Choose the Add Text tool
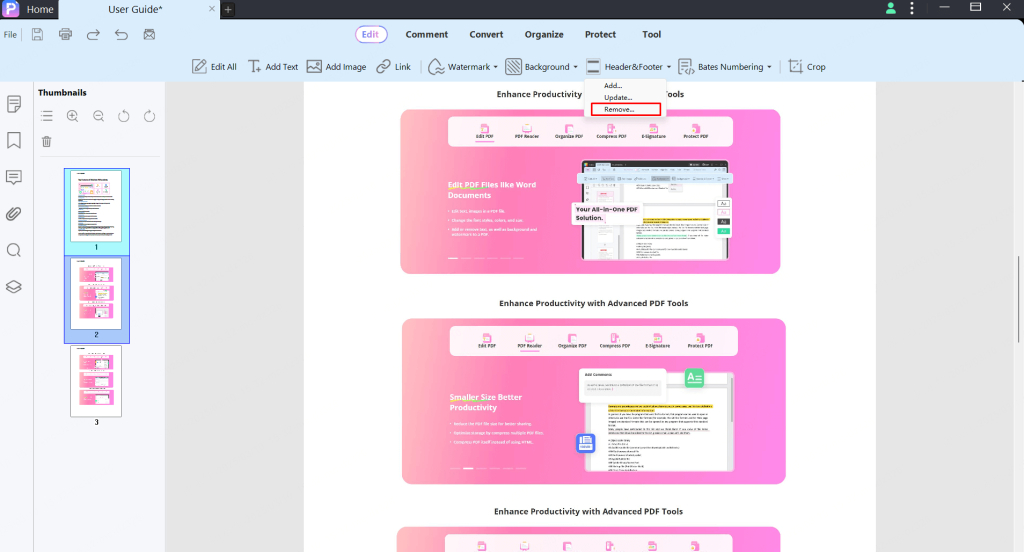The image size is (1024, 552). coord(273,67)
